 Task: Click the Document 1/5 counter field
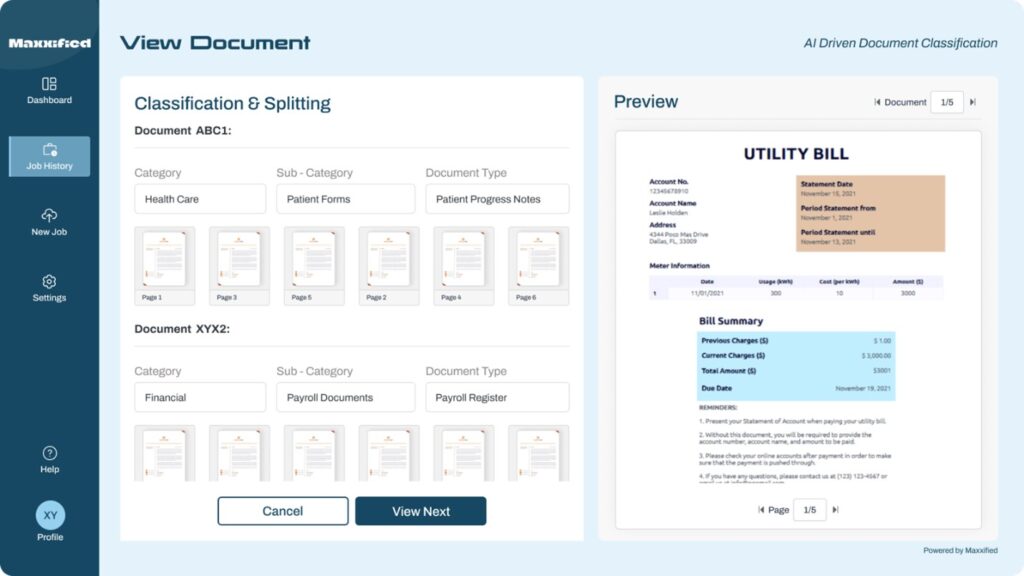point(946,101)
